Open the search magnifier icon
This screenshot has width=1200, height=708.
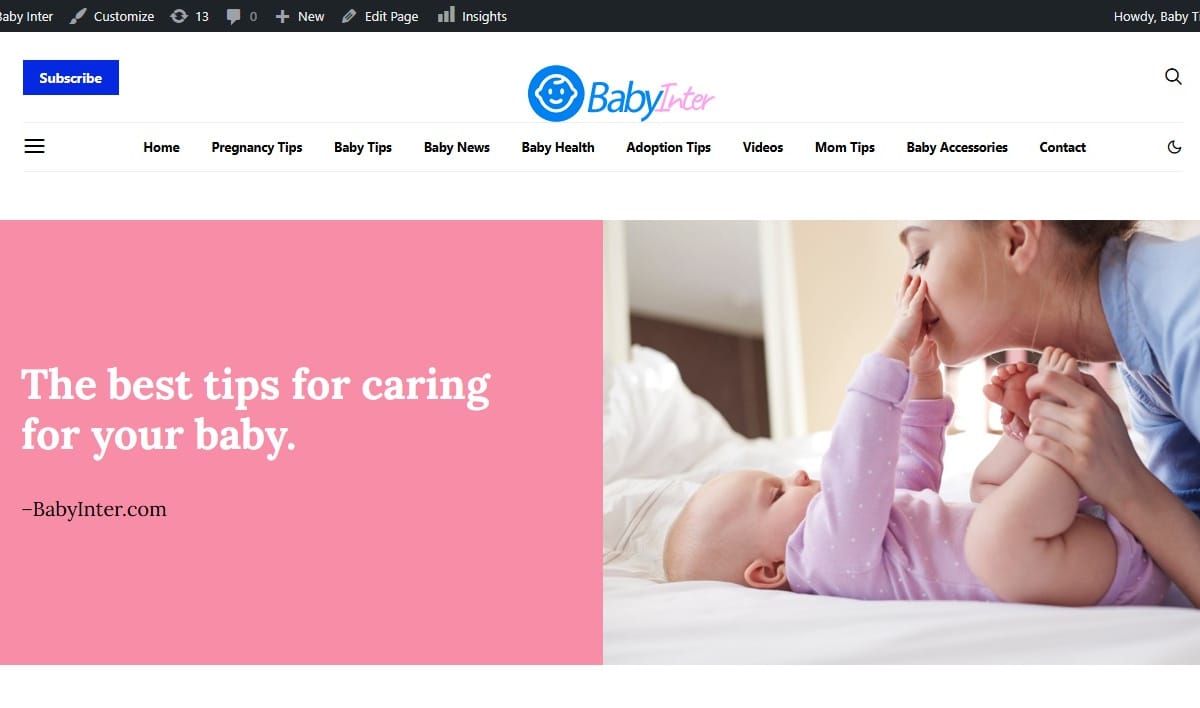click(1173, 77)
